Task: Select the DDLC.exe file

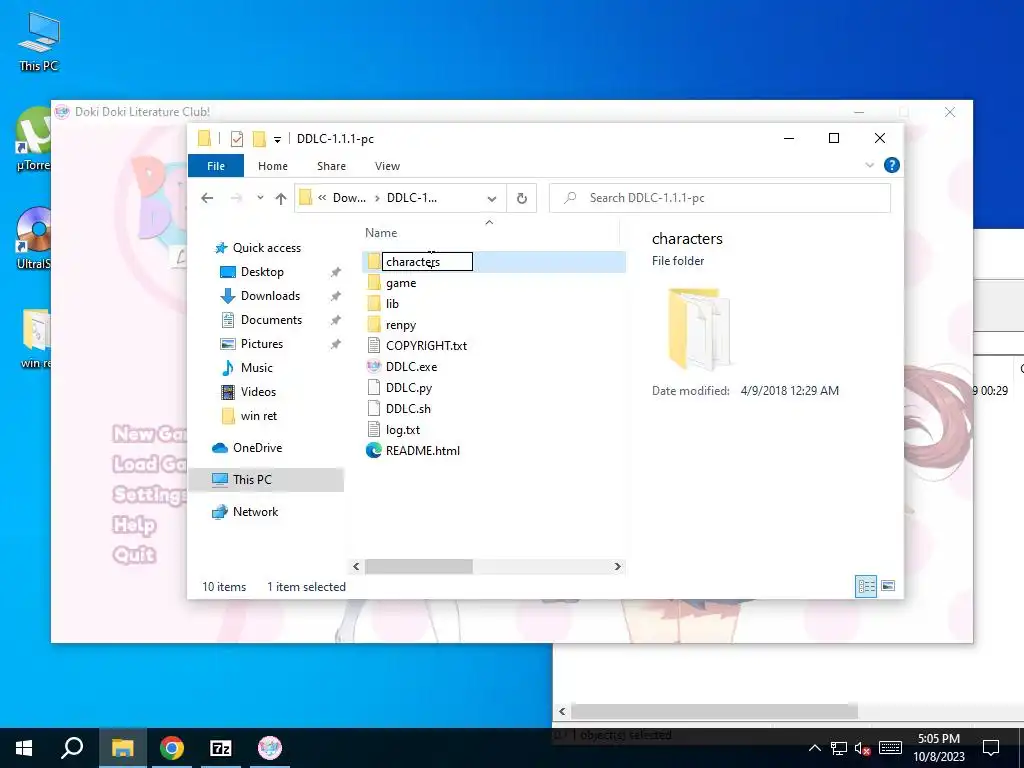Action: [x=411, y=367]
